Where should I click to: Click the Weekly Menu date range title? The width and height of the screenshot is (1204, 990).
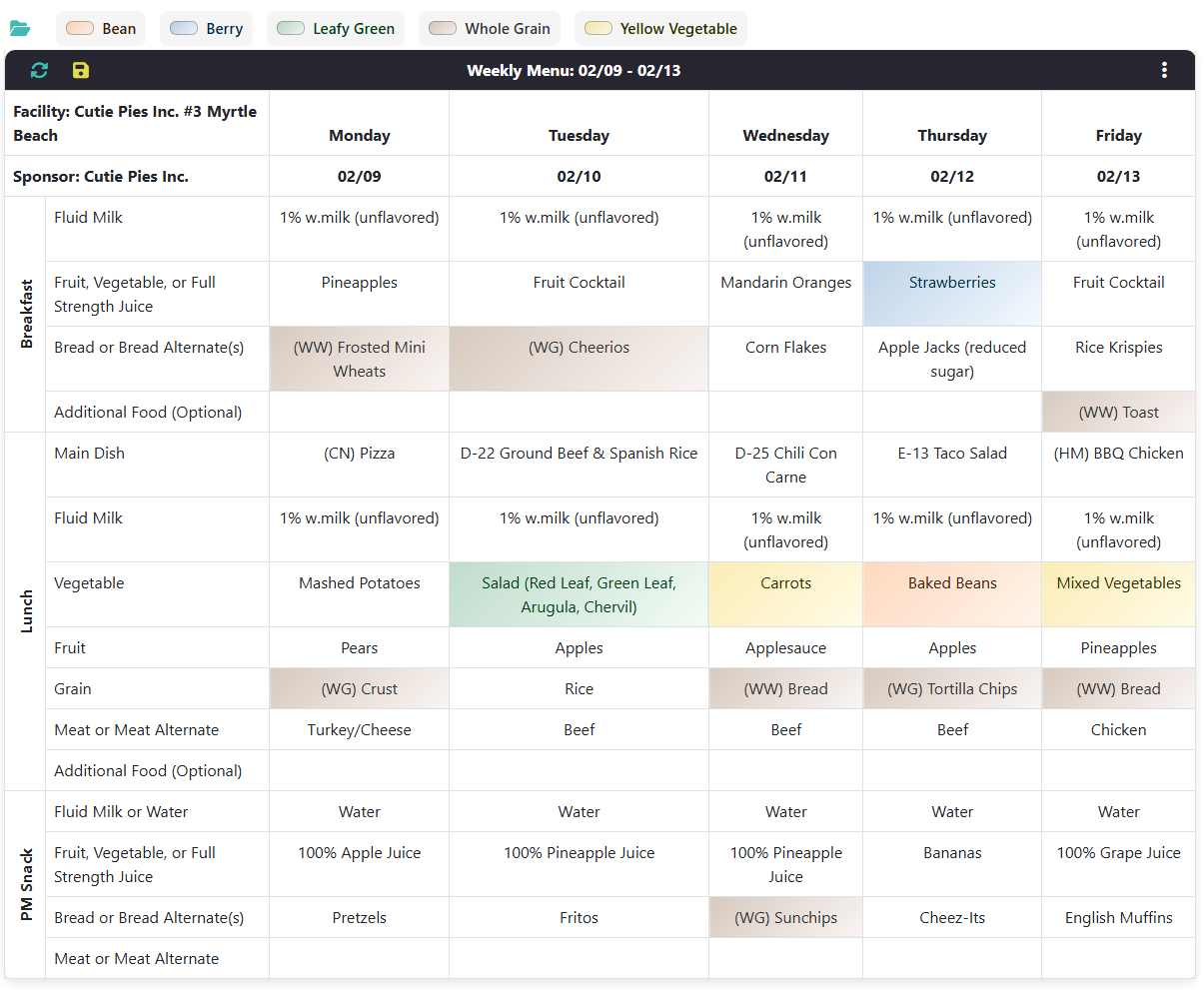click(574, 71)
